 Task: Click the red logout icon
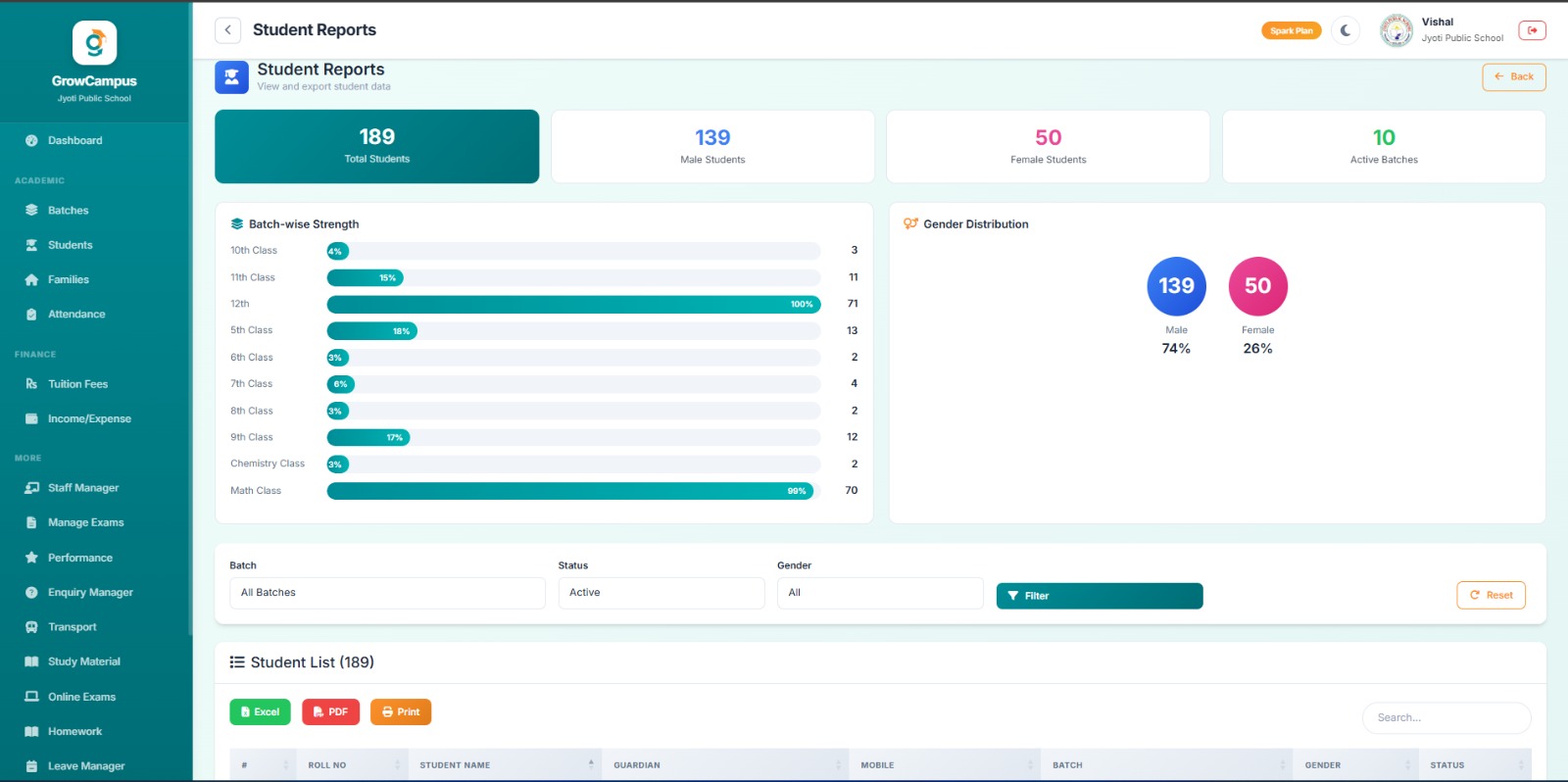point(1532,30)
